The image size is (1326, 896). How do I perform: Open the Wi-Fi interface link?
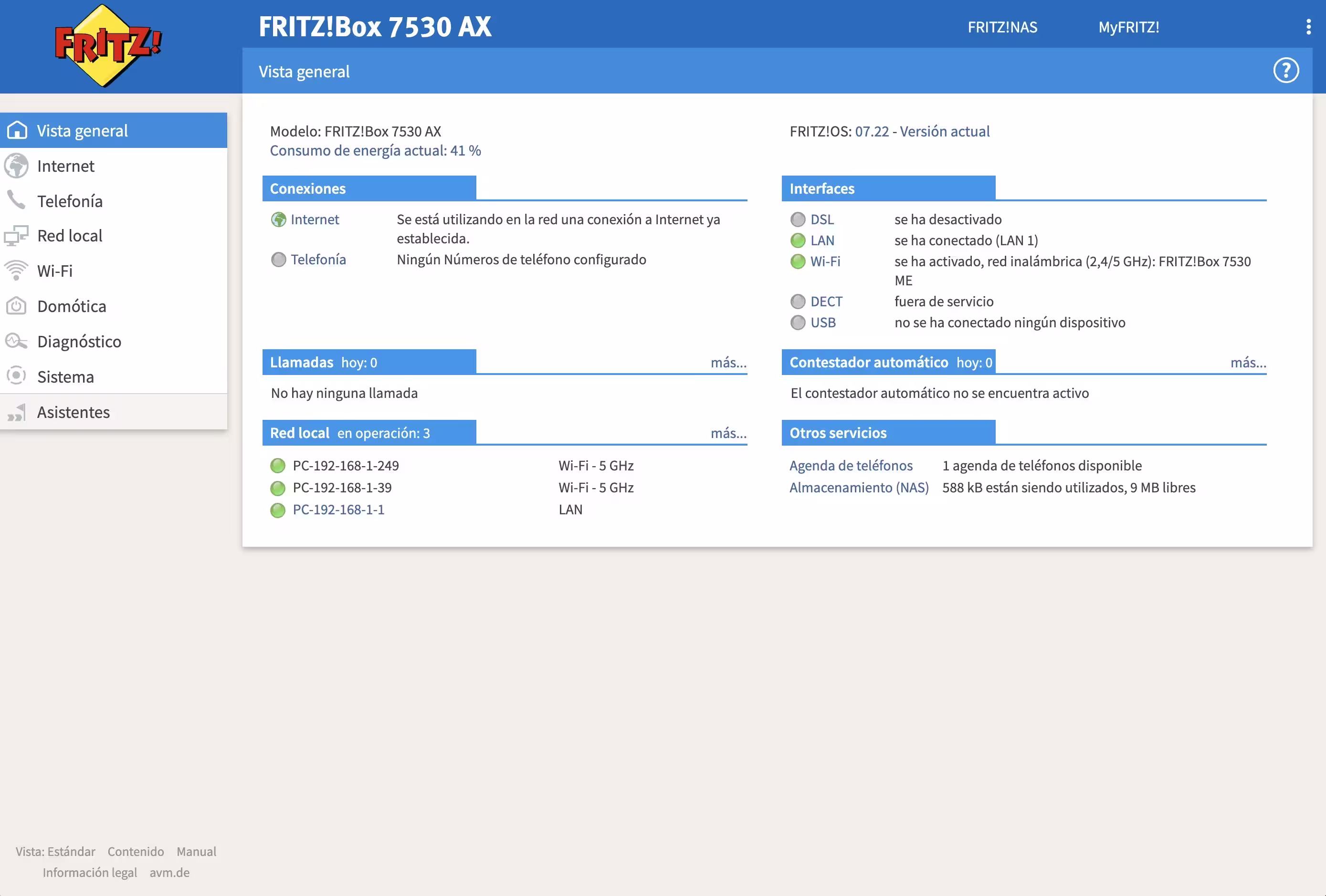coord(825,262)
